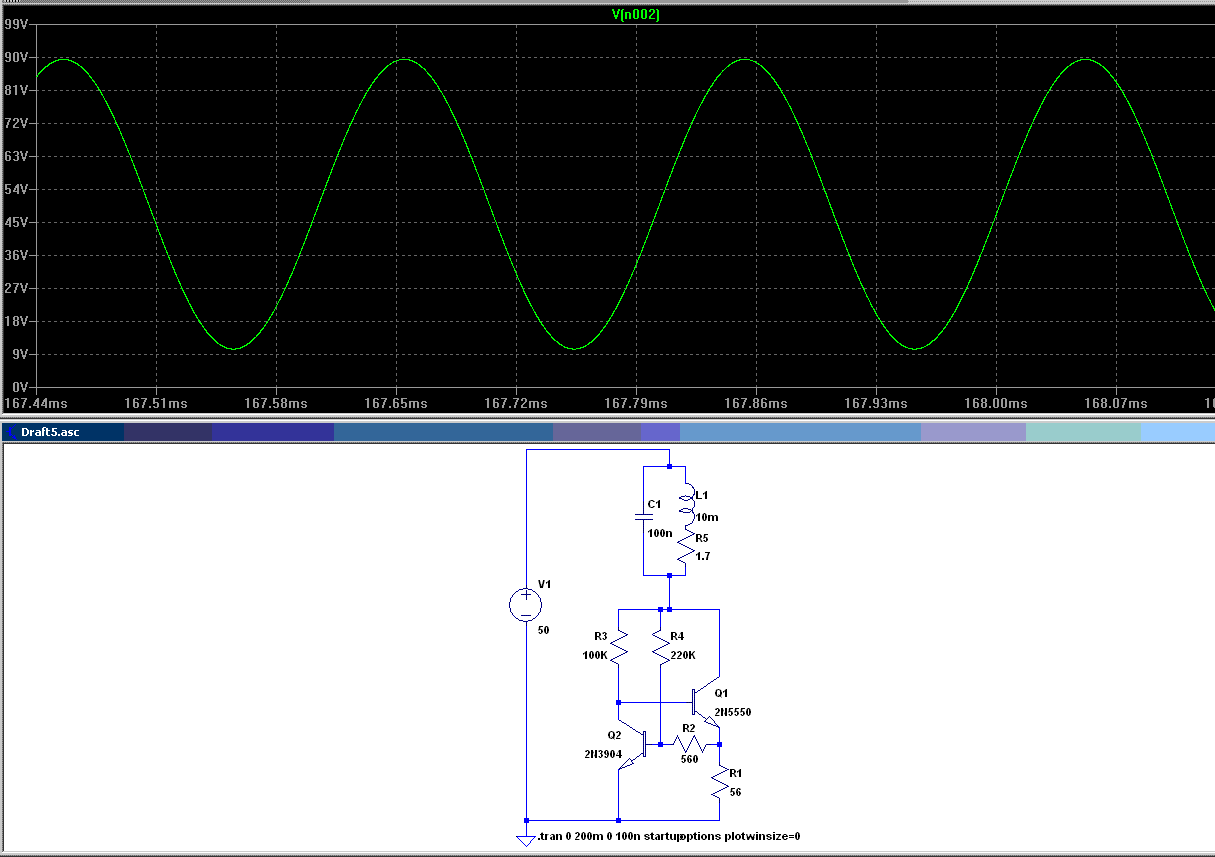The width and height of the screenshot is (1215, 857).
Task: Click the 9V vertical axis label
Action: (20, 355)
